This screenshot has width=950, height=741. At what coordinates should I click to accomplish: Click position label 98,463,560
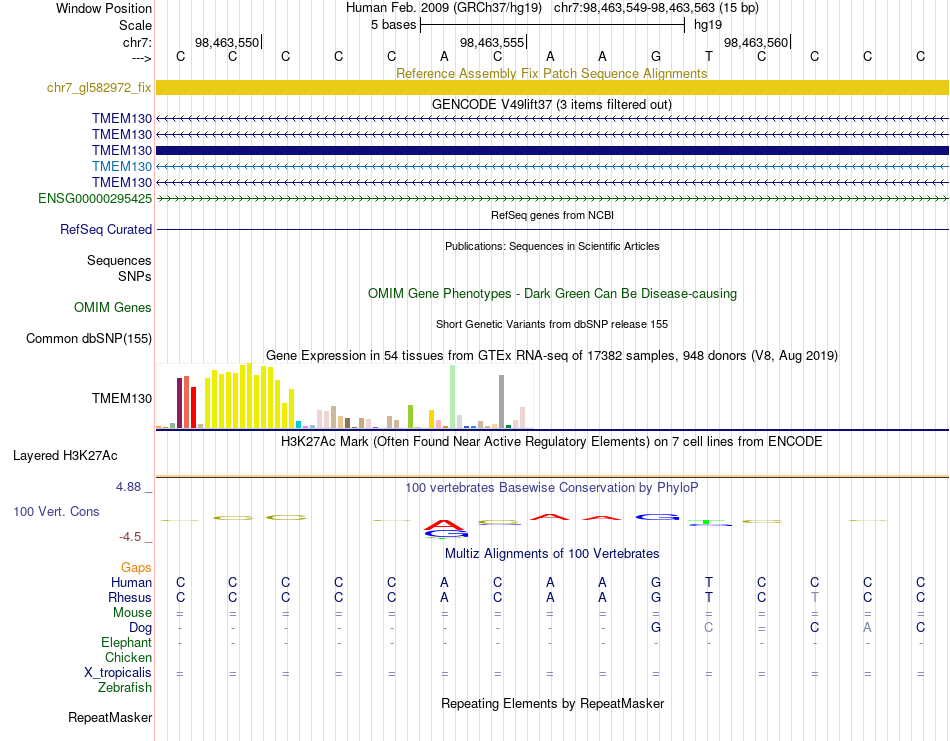[756, 42]
